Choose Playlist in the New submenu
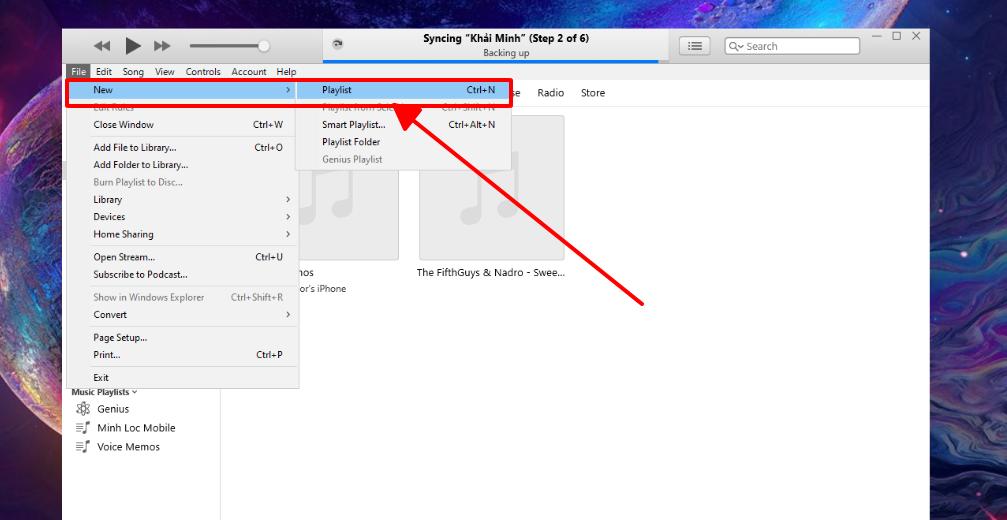Image resolution: width=1007 pixels, height=520 pixels. (x=403, y=90)
